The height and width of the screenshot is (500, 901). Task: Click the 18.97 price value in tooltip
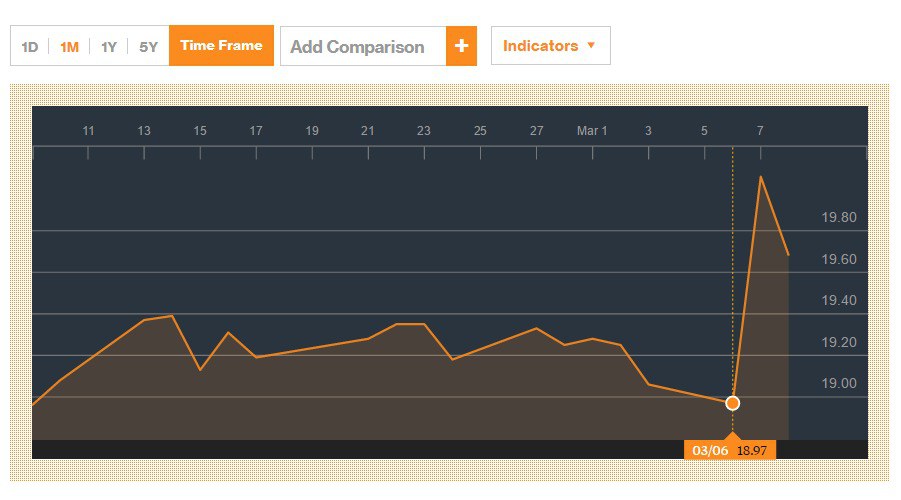[752, 450]
